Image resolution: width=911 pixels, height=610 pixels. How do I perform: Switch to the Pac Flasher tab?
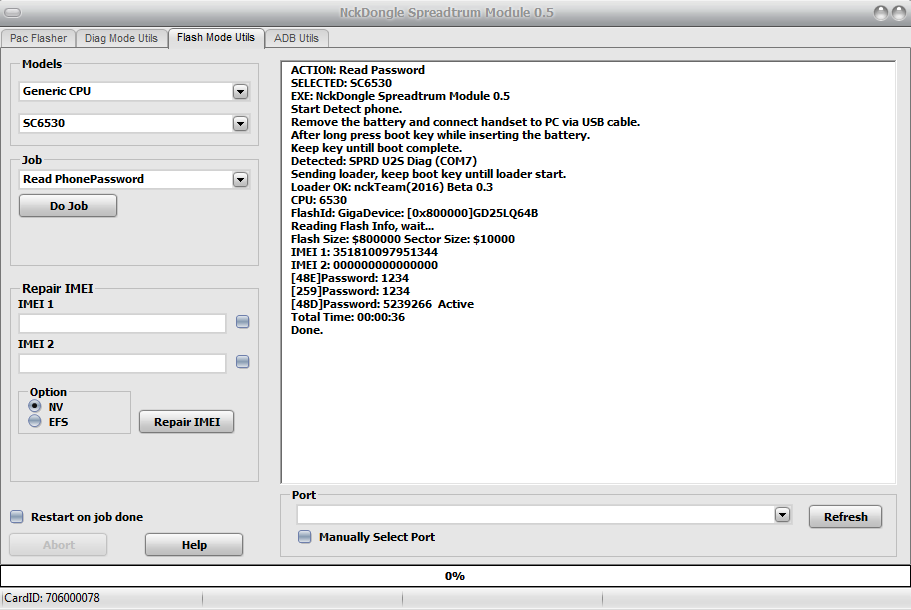(38, 38)
